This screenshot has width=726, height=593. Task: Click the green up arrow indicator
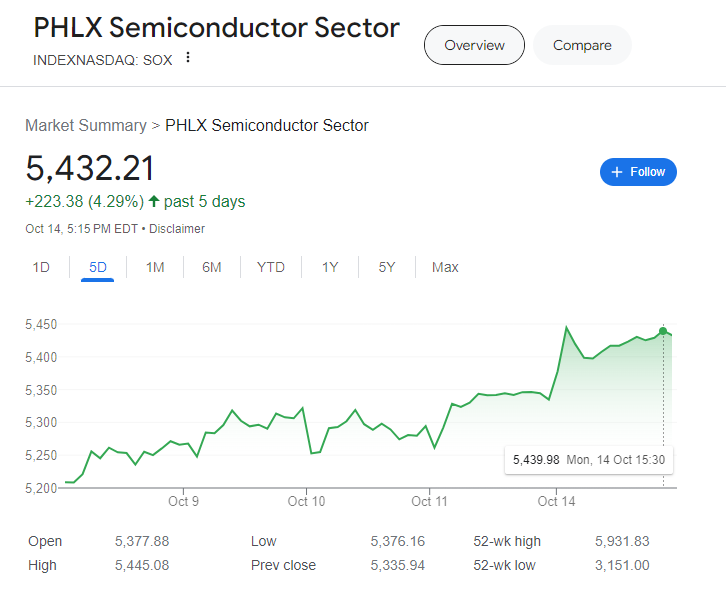154,202
